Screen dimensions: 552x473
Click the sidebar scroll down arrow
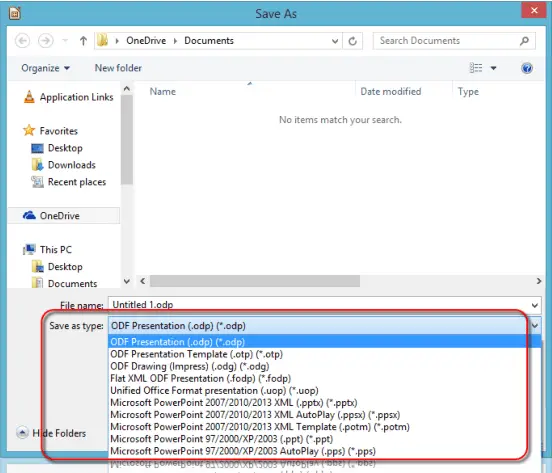tap(127, 282)
